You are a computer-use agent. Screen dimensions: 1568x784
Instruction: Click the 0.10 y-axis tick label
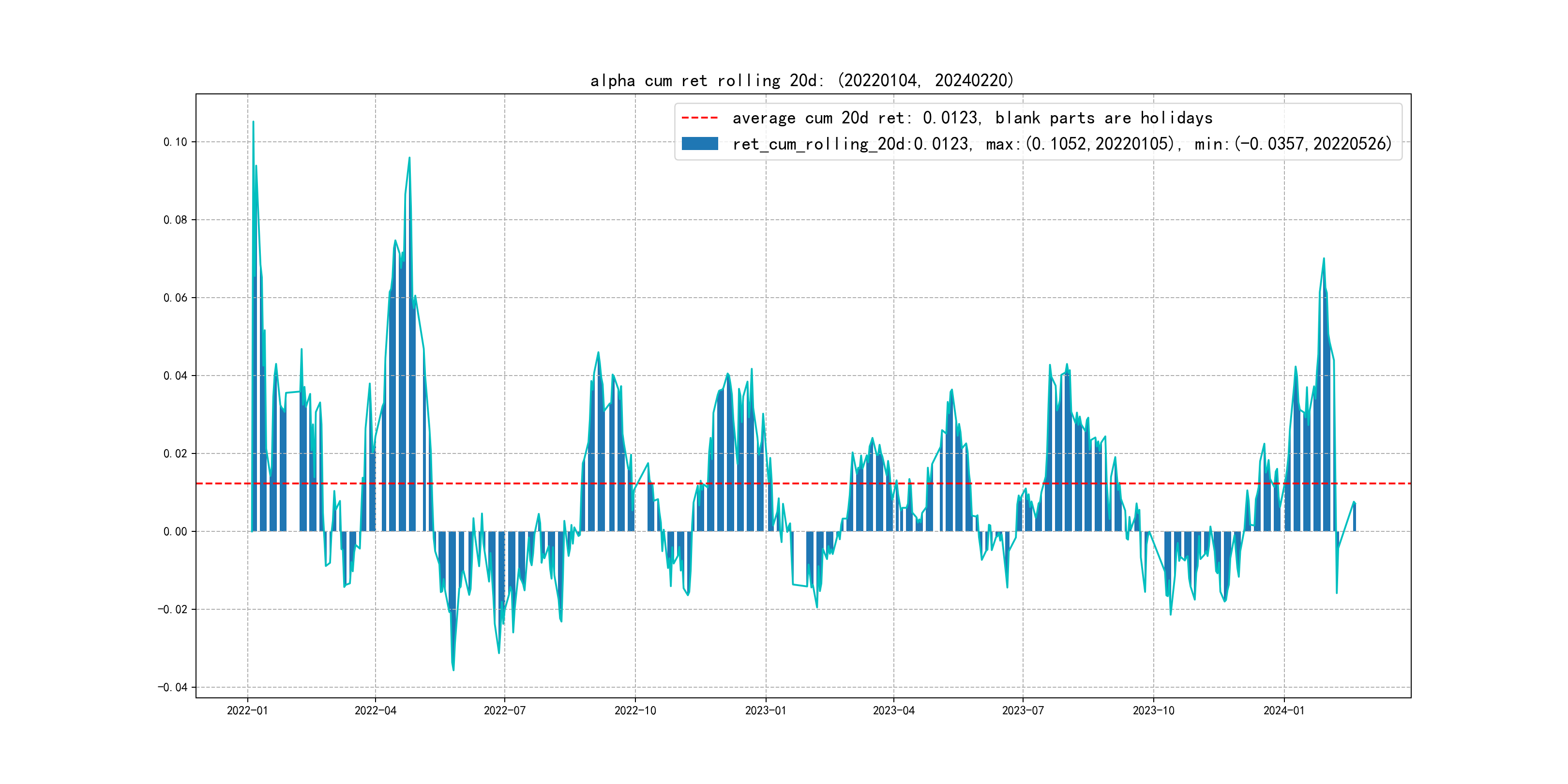tap(175, 142)
